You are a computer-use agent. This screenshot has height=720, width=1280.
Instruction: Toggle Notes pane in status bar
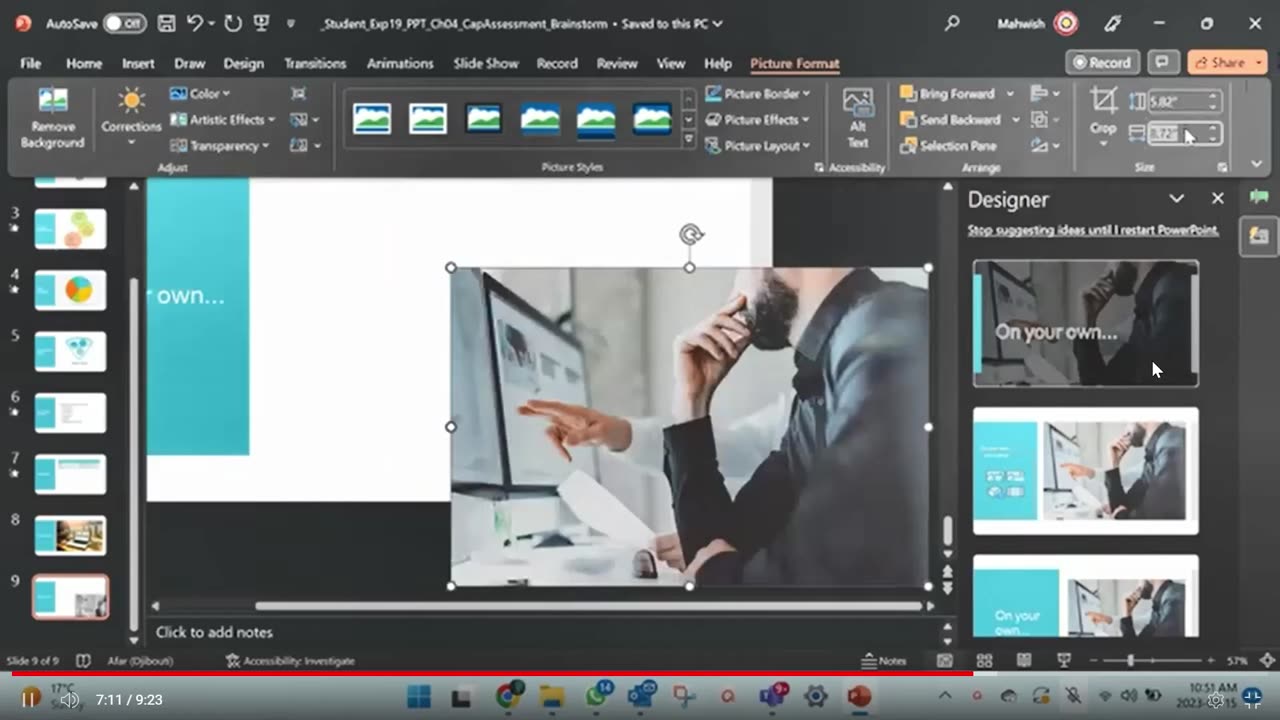tap(884, 661)
